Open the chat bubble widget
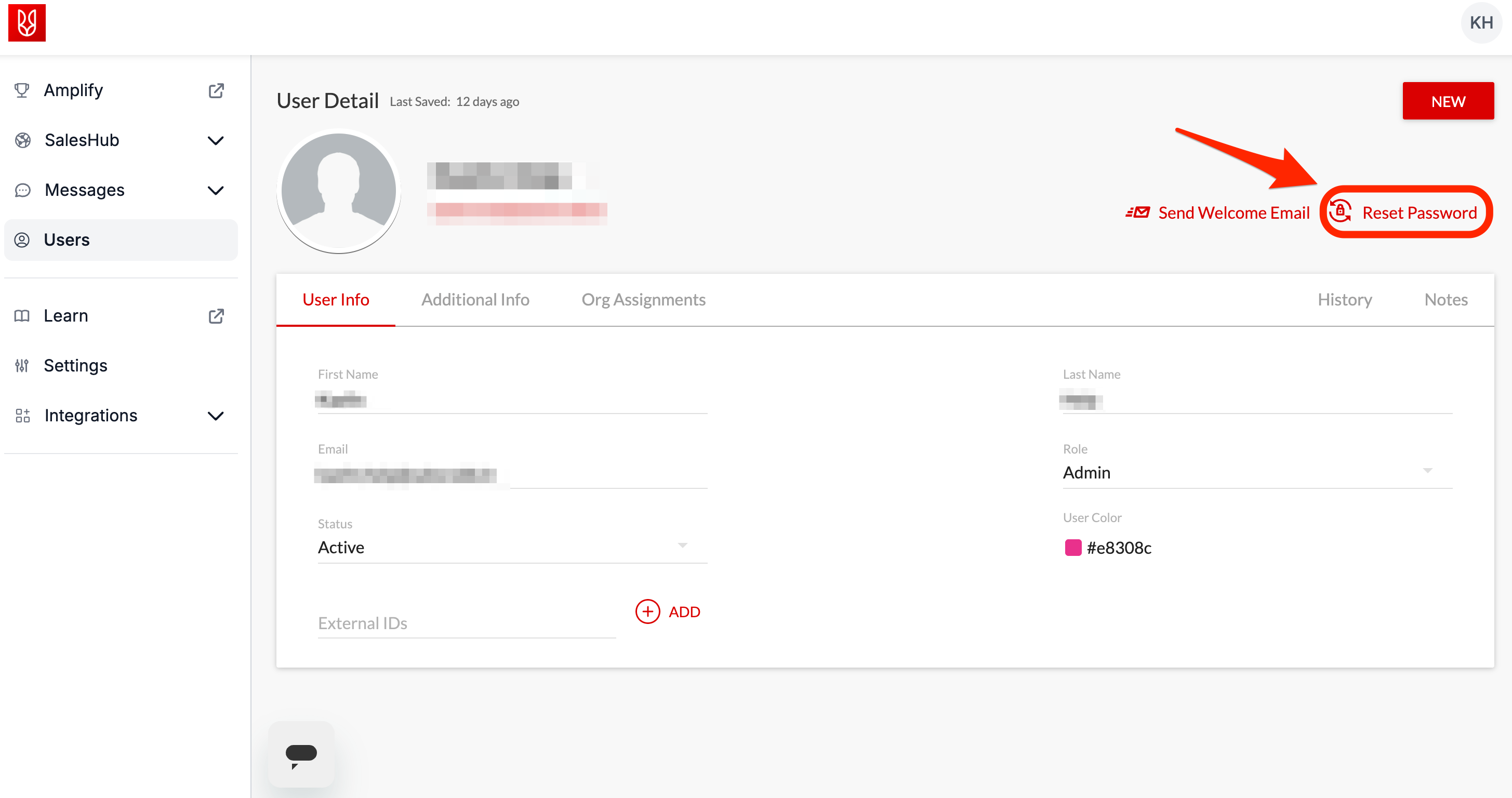1512x798 pixels. click(x=301, y=754)
